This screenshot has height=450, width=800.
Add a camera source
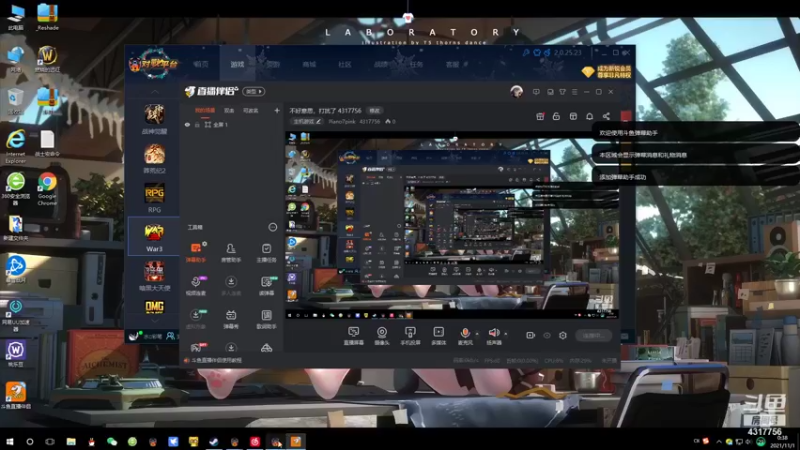click(382, 336)
